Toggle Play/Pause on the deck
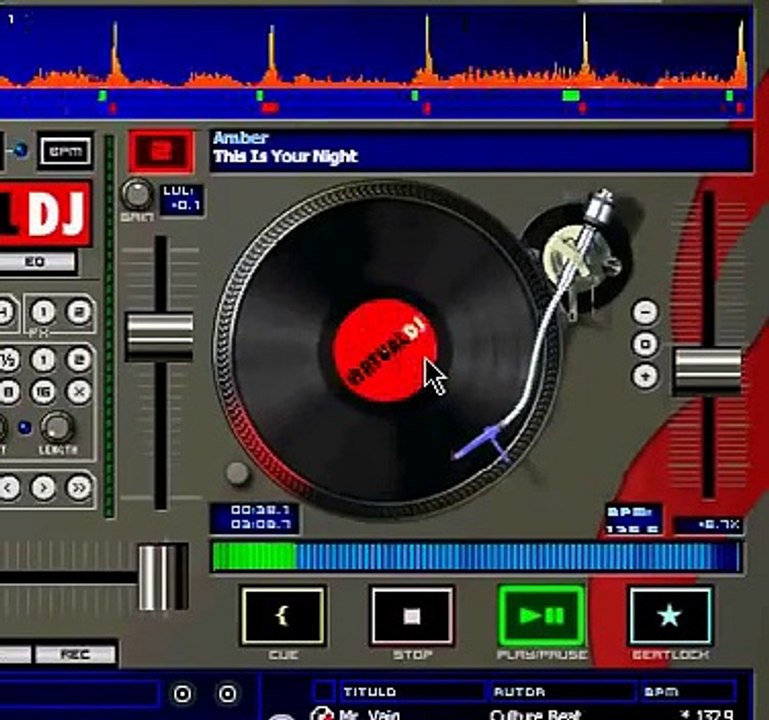Screen dimensions: 769x720 pyautogui.click(x=541, y=615)
